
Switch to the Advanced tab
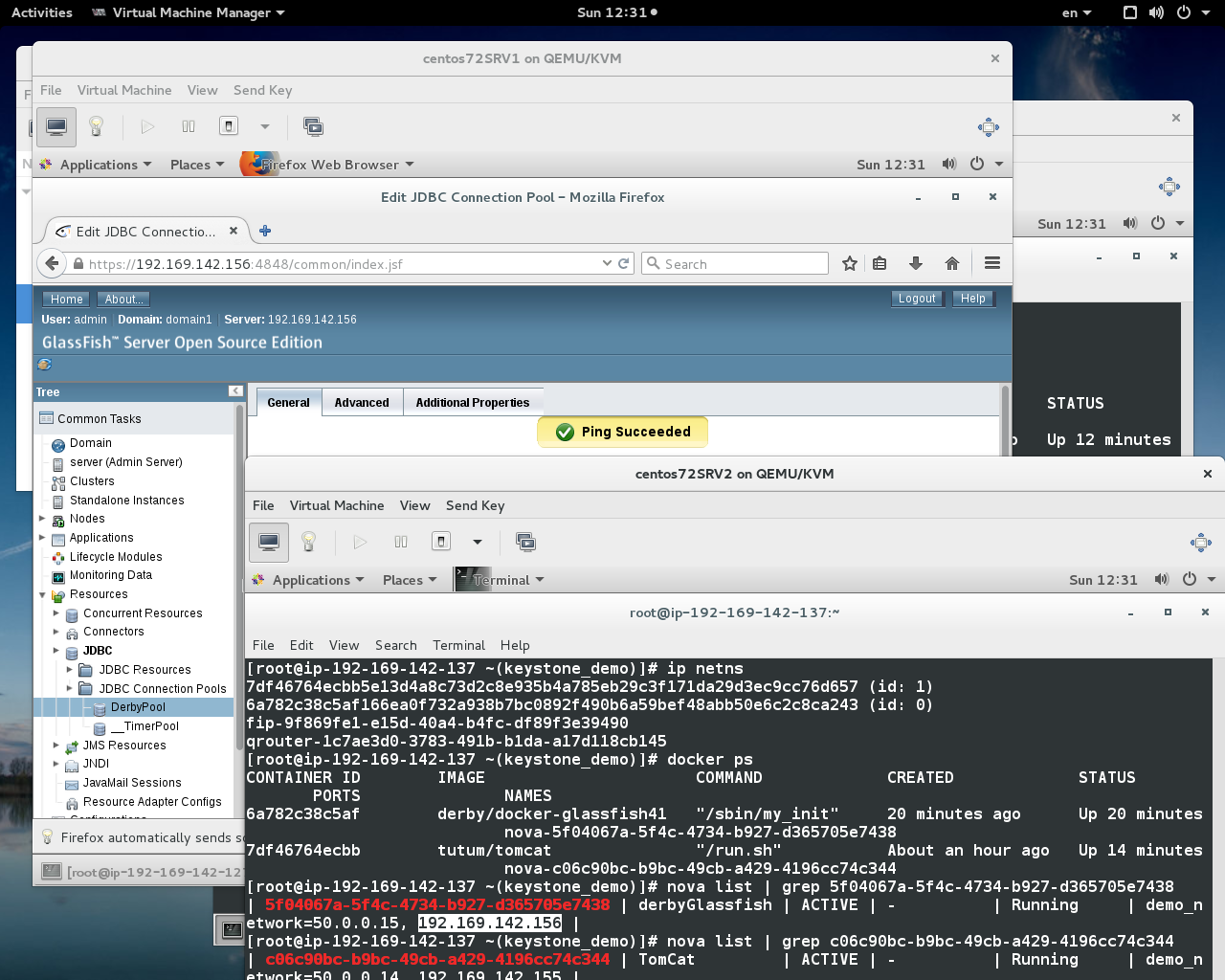(362, 402)
